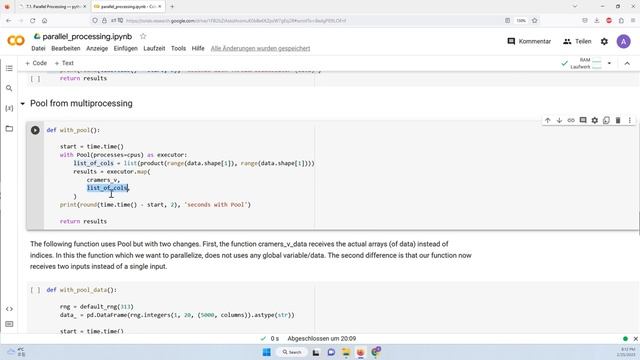640x360 pixels.
Task: Open browser downloads panel
Action: pos(597,20)
